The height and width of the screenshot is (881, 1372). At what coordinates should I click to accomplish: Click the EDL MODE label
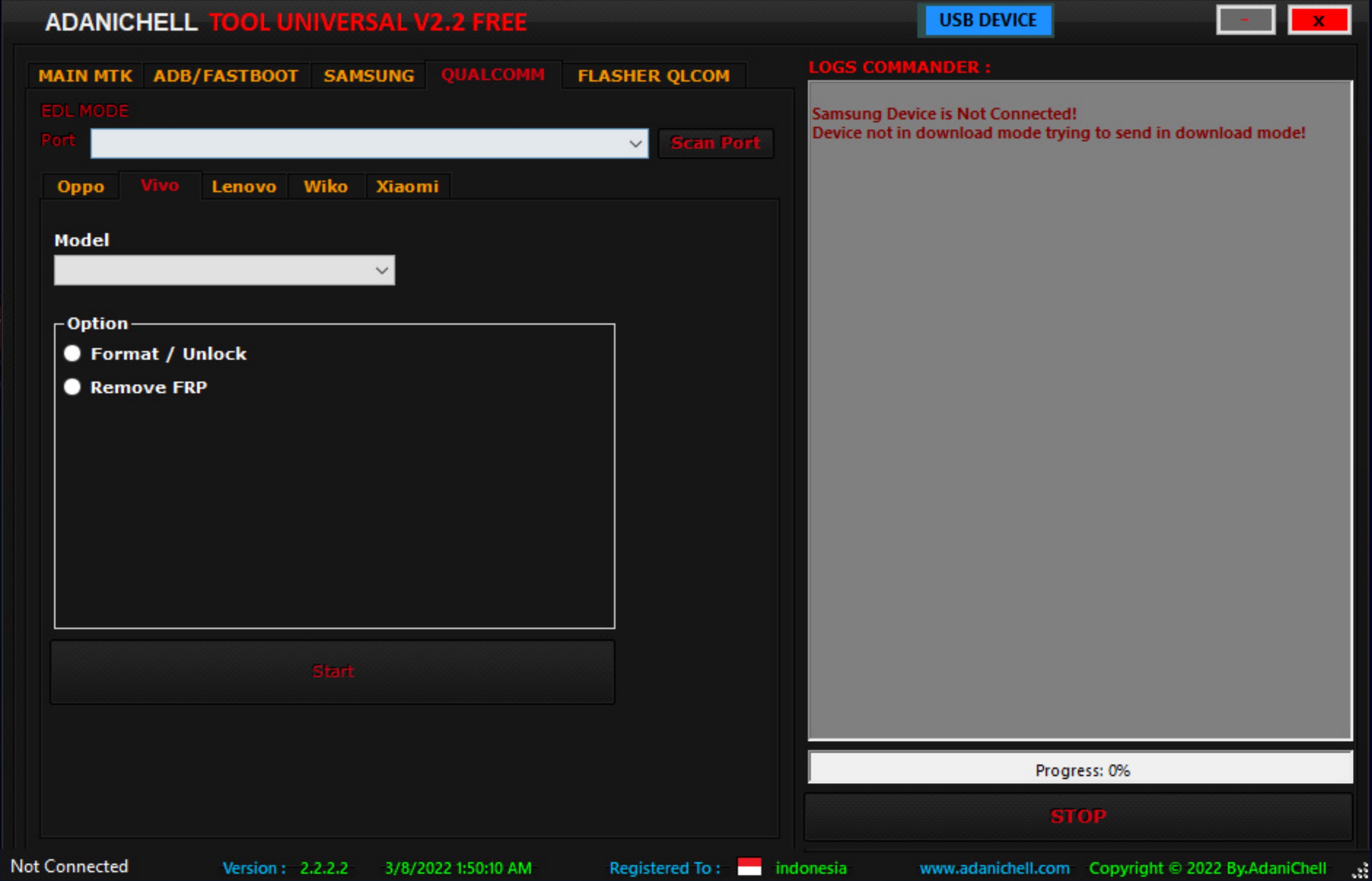coord(85,111)
